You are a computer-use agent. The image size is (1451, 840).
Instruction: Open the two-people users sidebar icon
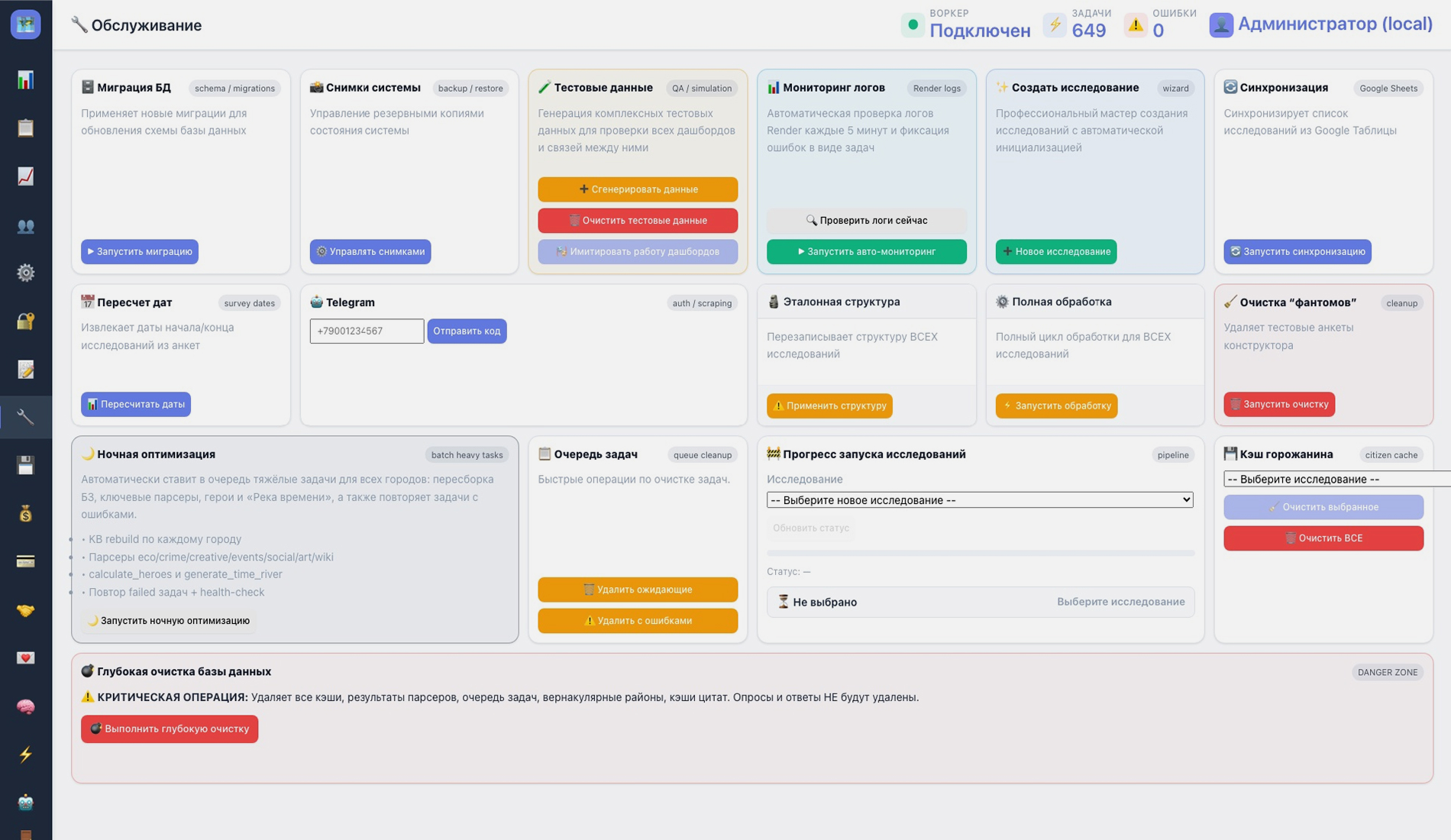coord(25,226)
